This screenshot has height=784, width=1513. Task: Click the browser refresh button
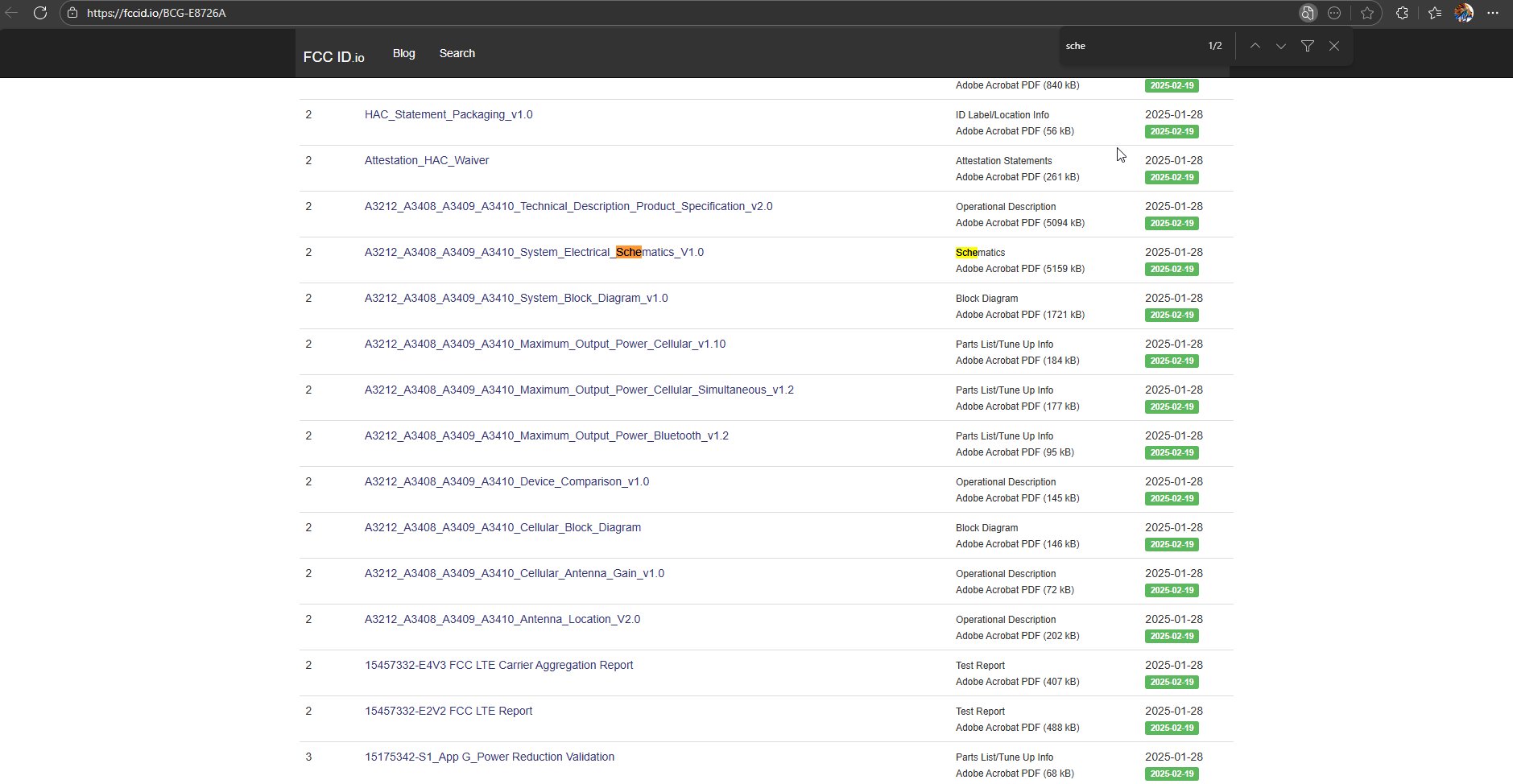[39, 13]
